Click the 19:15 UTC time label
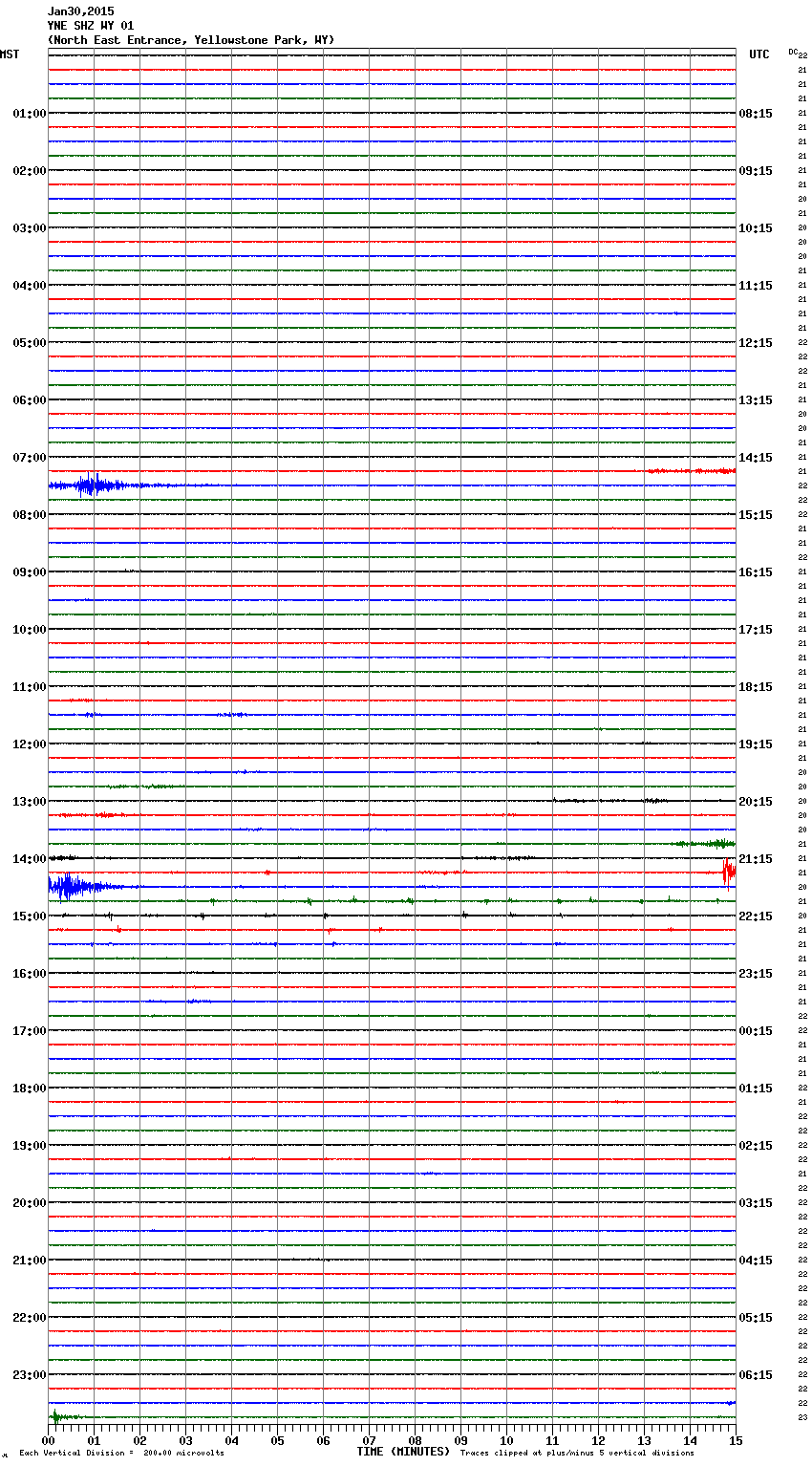 click(756, 744)
